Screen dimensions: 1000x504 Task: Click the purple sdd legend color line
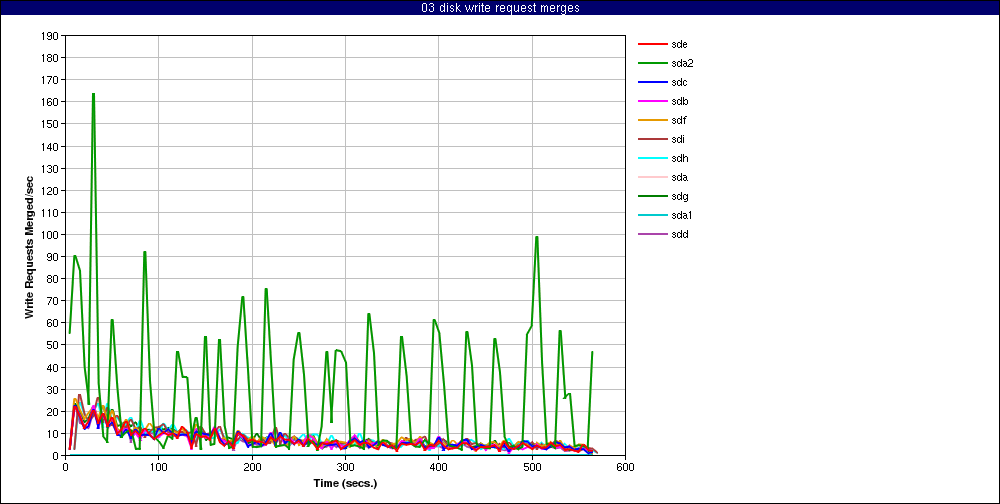point(652,234)
